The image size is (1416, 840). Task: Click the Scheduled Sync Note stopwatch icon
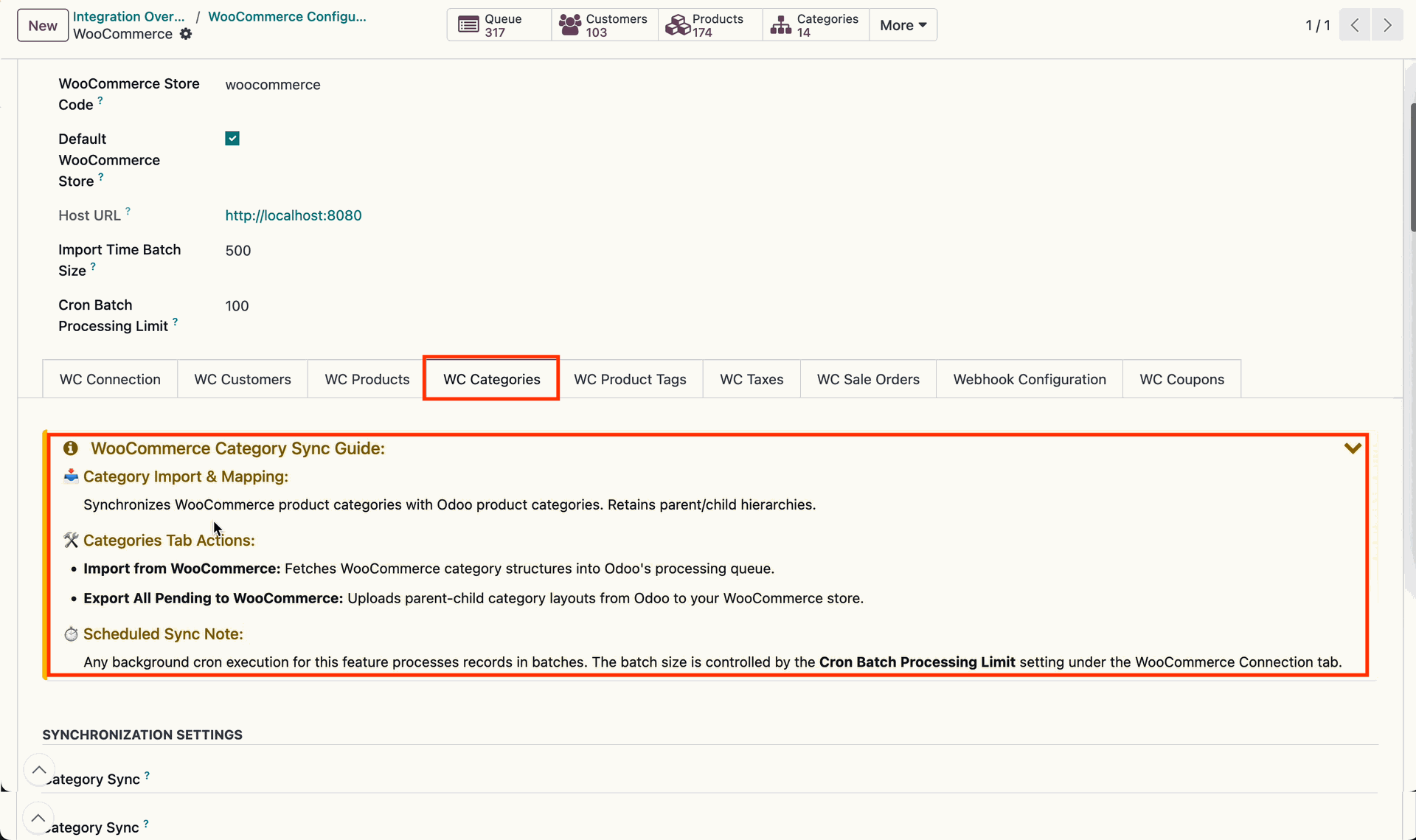click(x=71, y=634)
